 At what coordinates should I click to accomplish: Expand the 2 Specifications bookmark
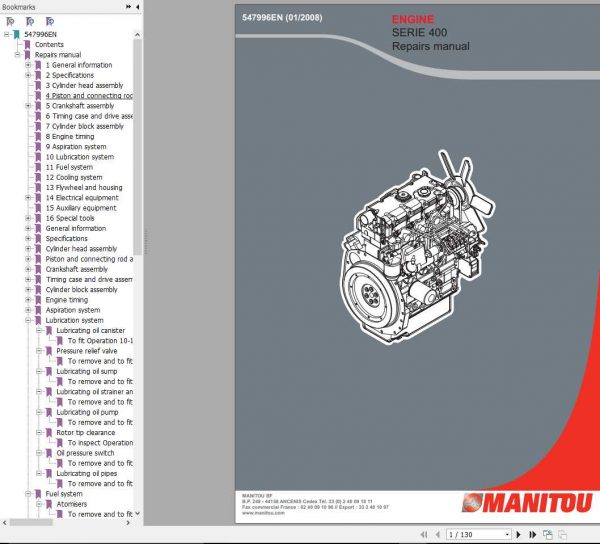pyautogui.click(x=28, y=75)
